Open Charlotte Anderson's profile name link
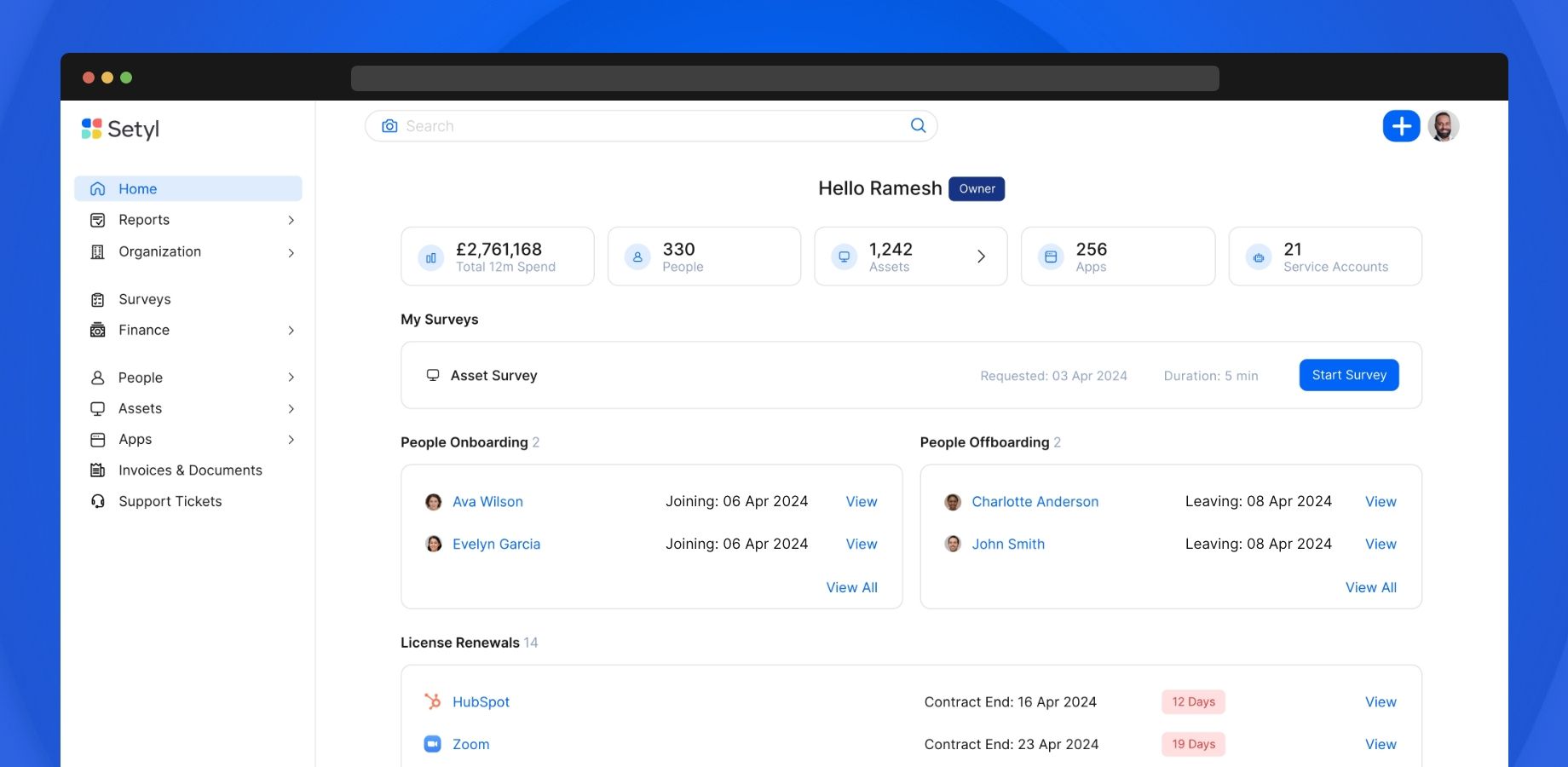 [1035, 502]
